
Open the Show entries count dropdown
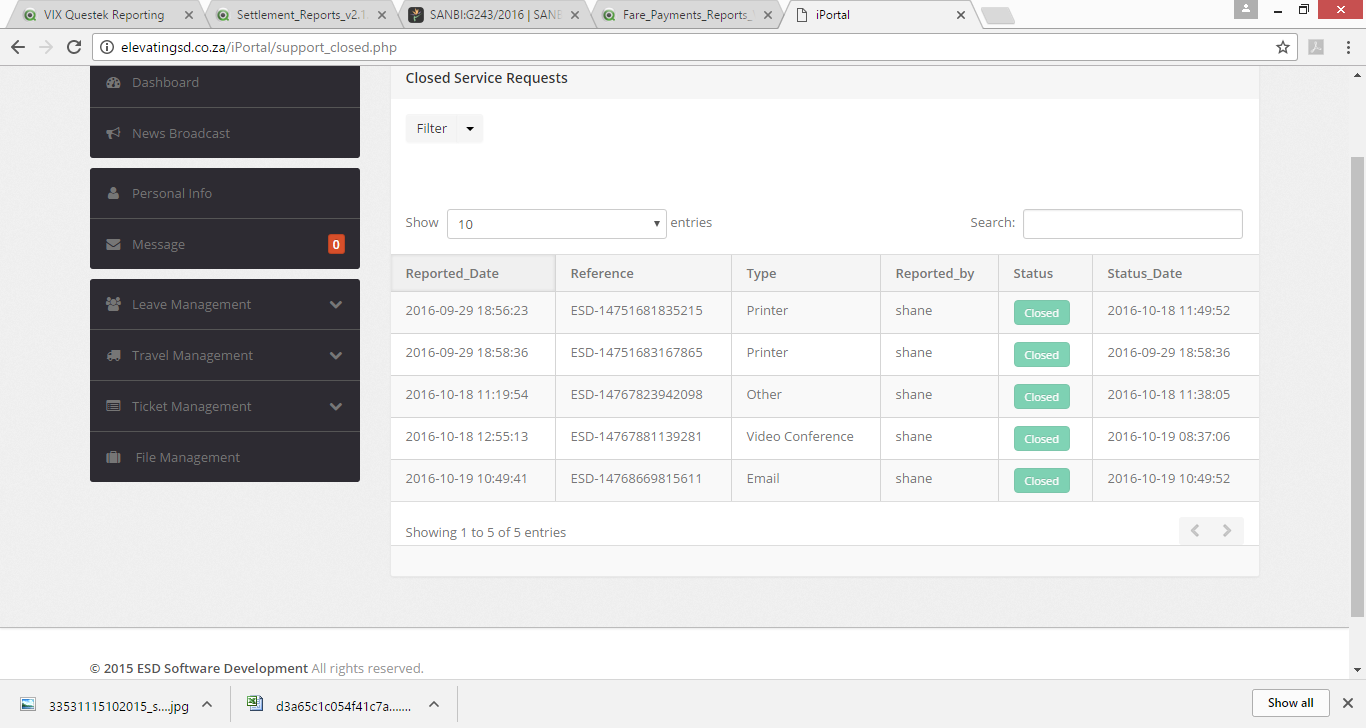(x=556, y=224)
